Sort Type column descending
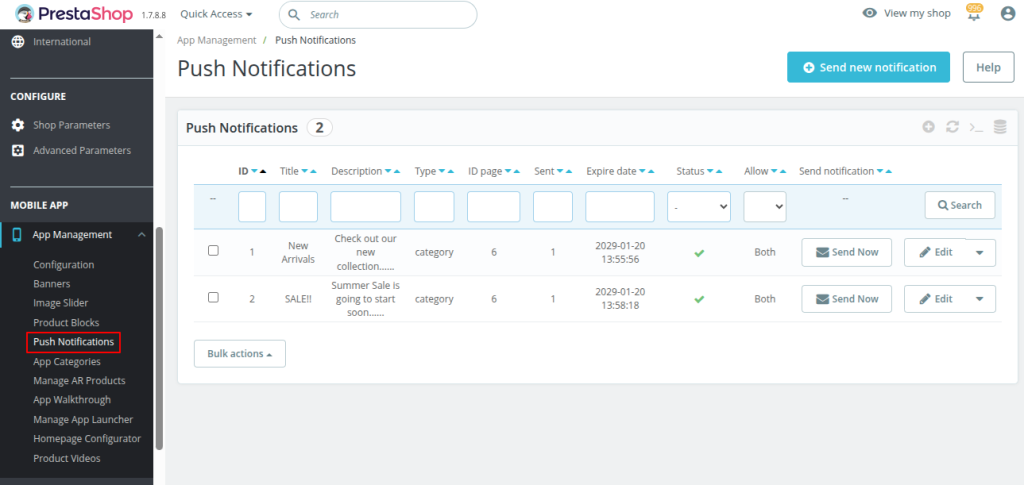This screenshot has height=485, width=1024. pyautogui.click(x=441, y=172)
